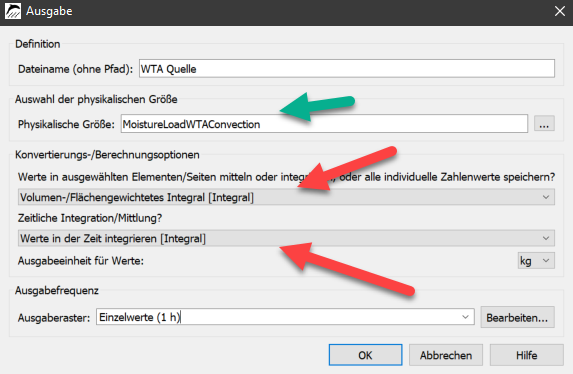Viewport: 573px width, 374px height.
Task: Open the physical quantity browse (...) button
Action: click(x=544, y=124)
